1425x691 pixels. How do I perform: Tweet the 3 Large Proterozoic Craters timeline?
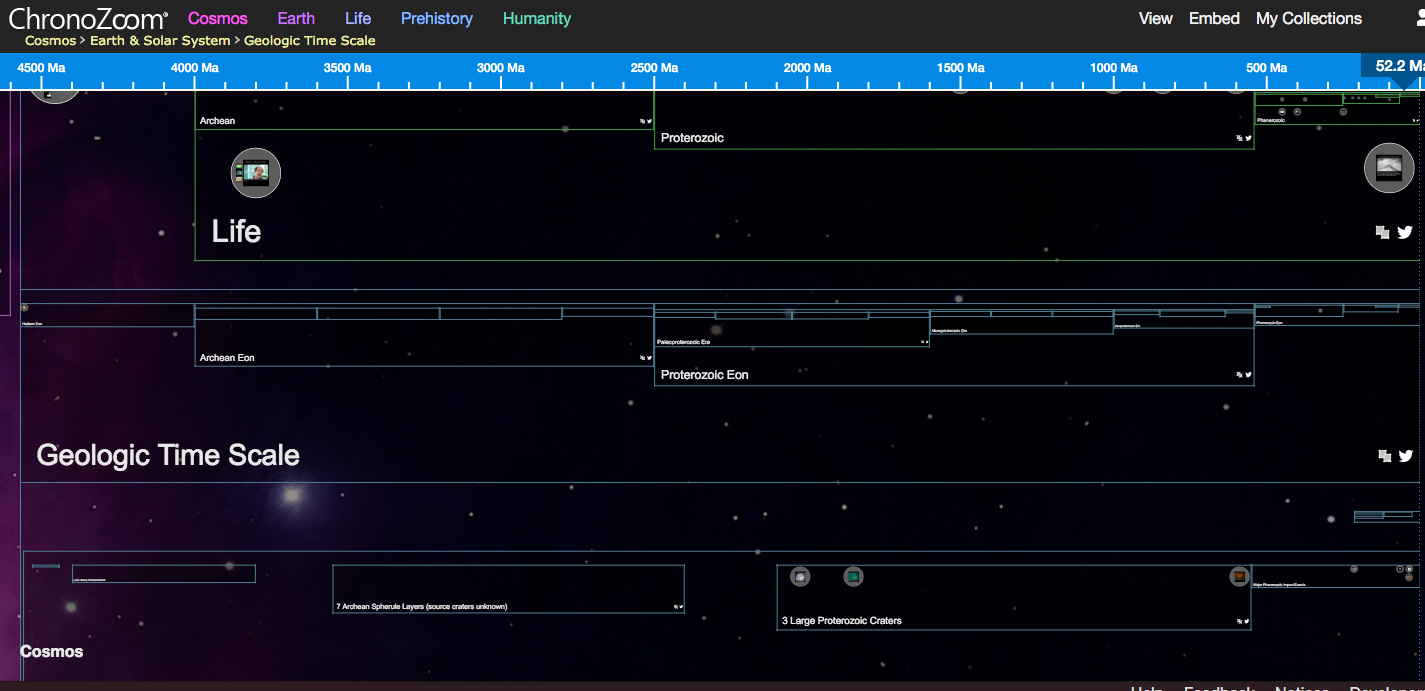coord(1246,621)
